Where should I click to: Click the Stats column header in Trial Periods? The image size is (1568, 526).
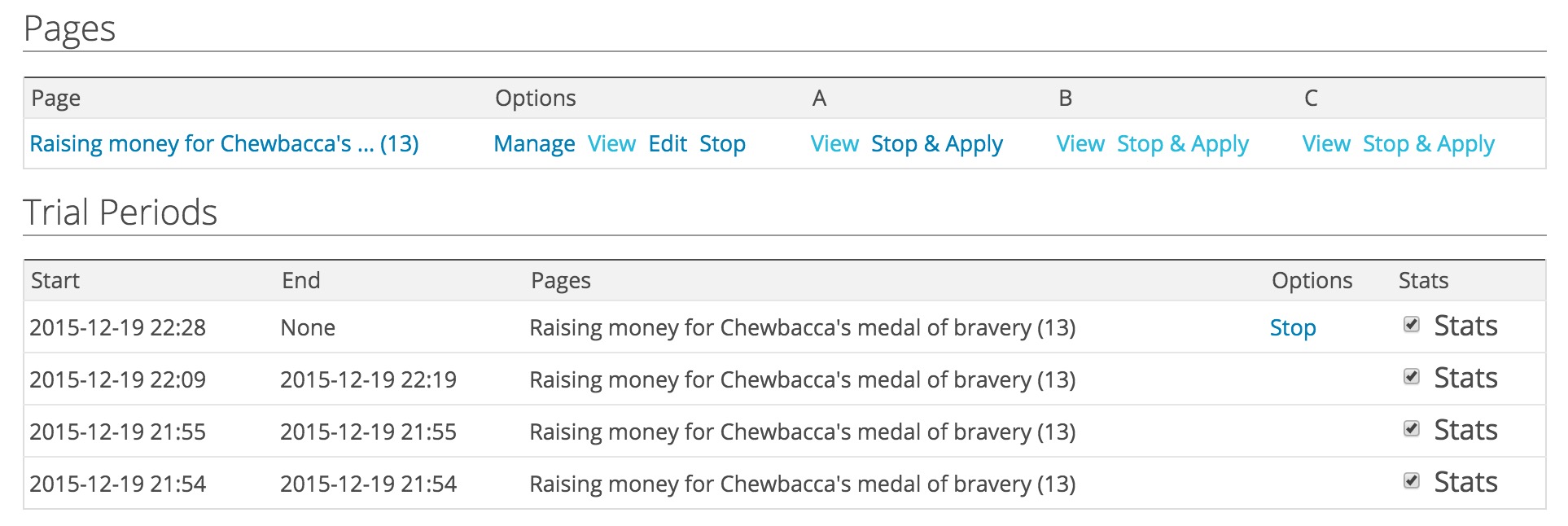click(x=1423, y=281)
